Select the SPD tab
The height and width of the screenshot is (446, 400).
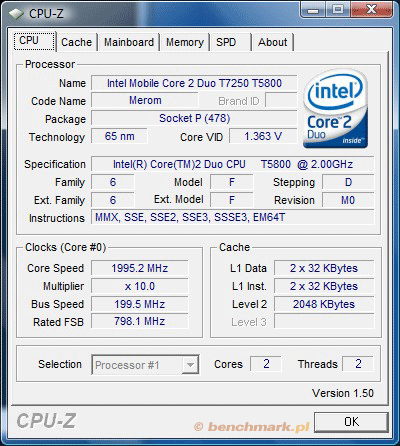230,42
